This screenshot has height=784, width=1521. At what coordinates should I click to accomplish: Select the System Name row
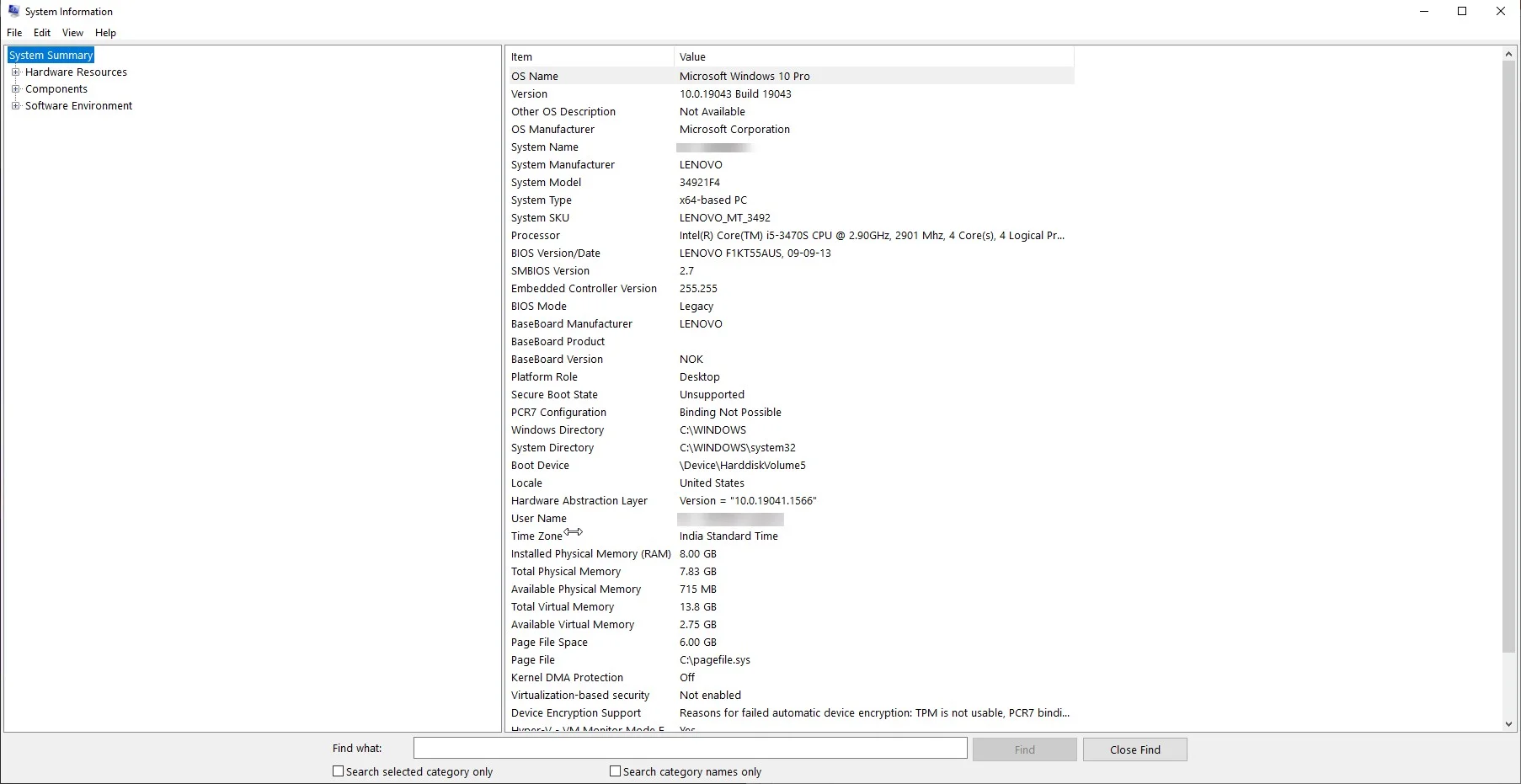click(790, 147)
